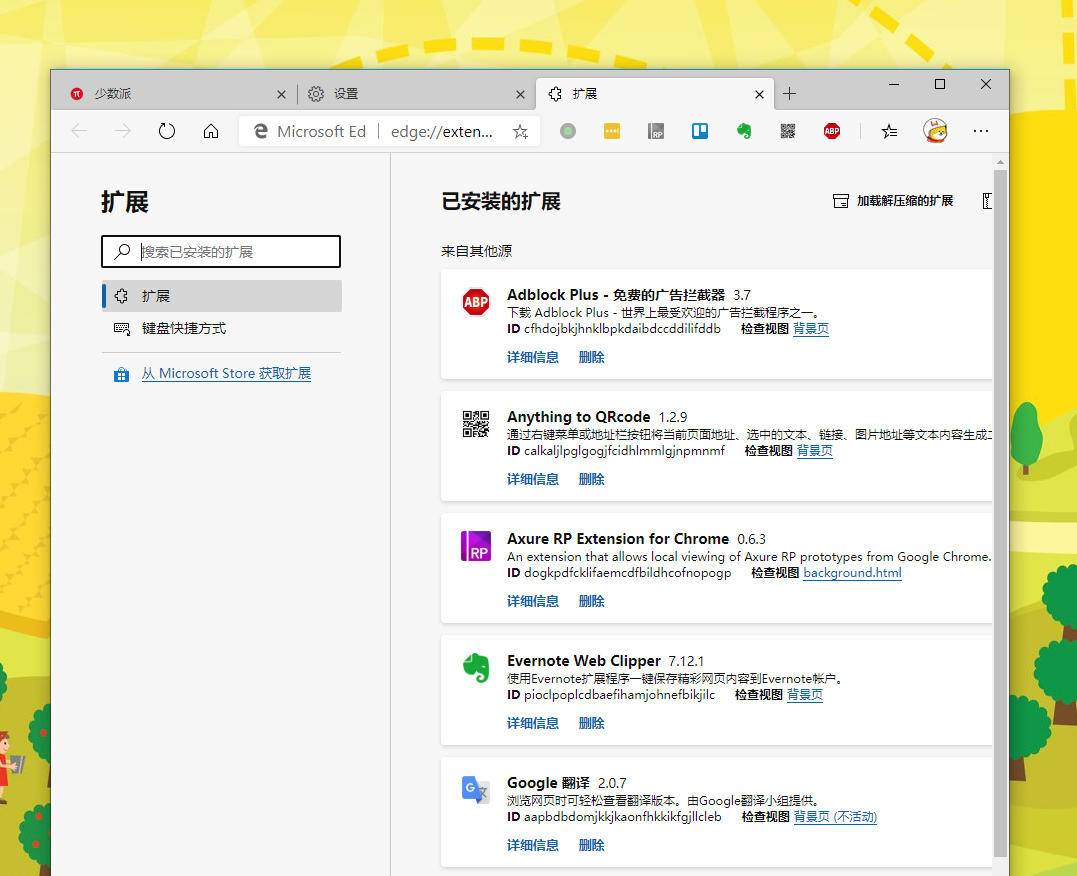
Task: Click 加载解压缩的扩展 button
Action: (893, 201)
